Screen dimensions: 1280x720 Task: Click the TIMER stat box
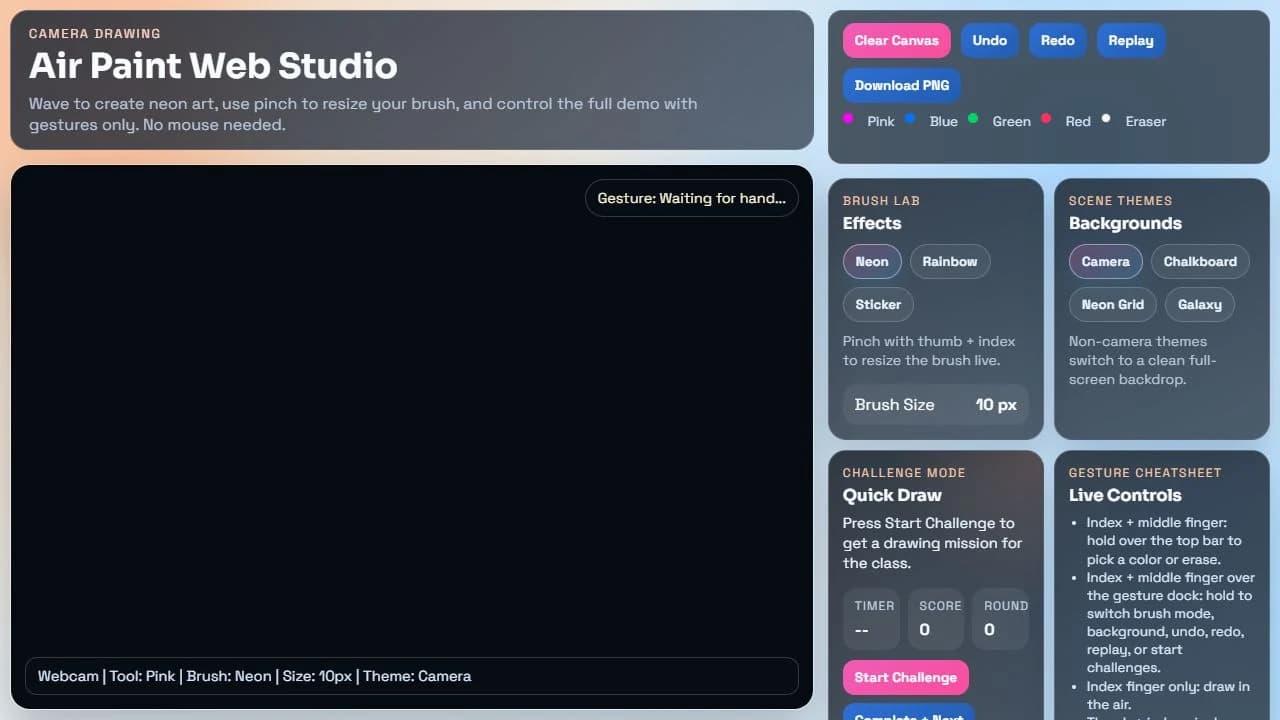click(872, 618)
